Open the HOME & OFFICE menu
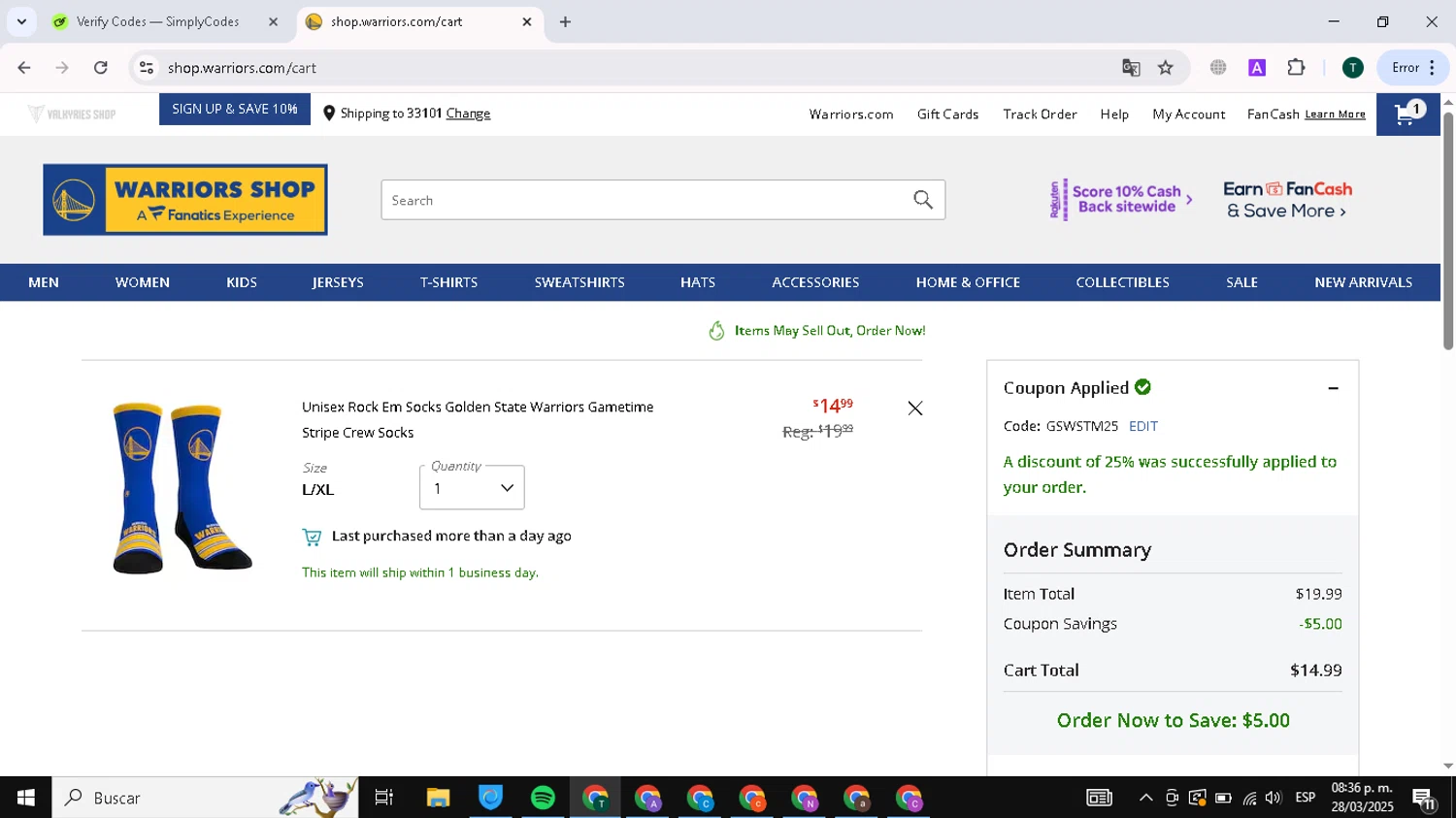Screen dimensions: 1456x818 [x=968, y=282]
